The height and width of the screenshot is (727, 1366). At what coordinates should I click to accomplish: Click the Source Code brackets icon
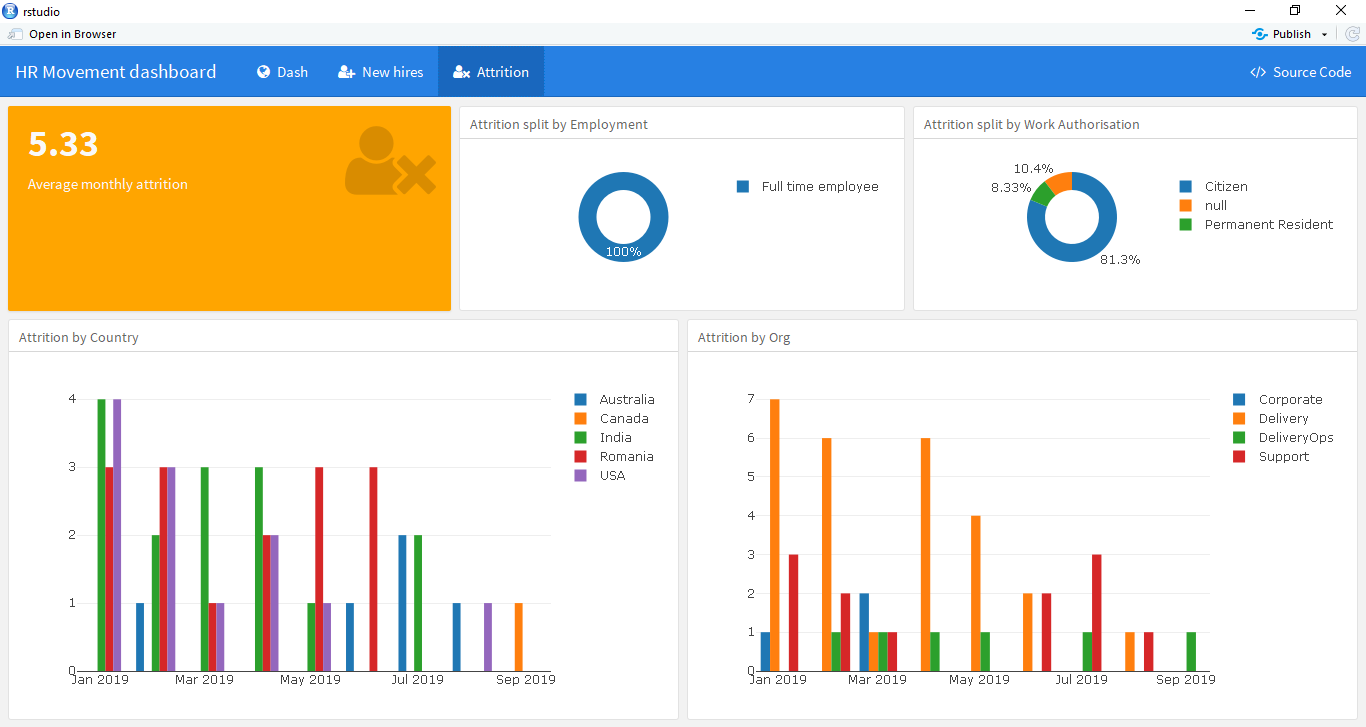[x=1258, y=72]
